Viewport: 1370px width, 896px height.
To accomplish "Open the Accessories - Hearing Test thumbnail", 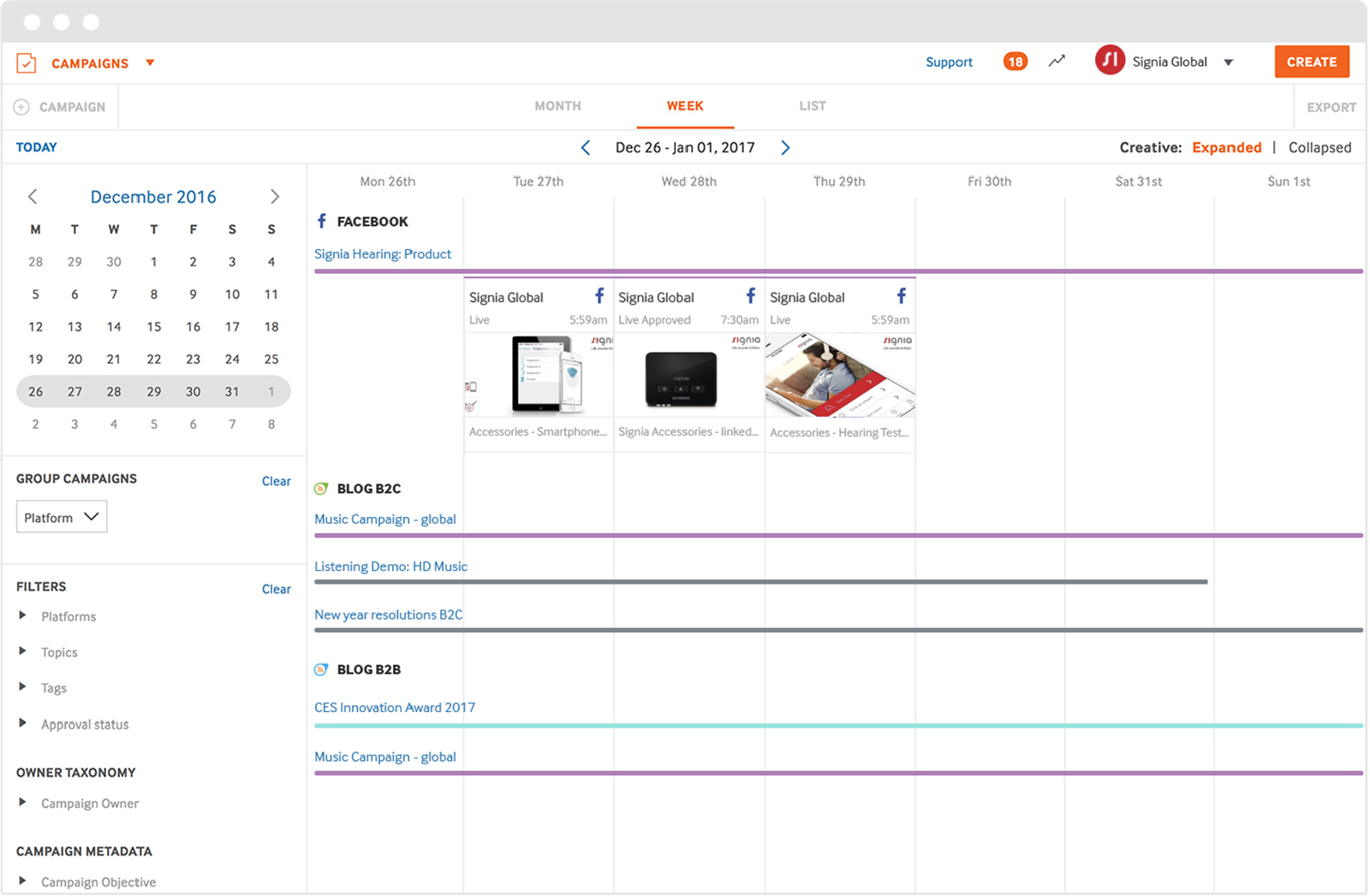I will pyautogui.click(x=840, y=375).
